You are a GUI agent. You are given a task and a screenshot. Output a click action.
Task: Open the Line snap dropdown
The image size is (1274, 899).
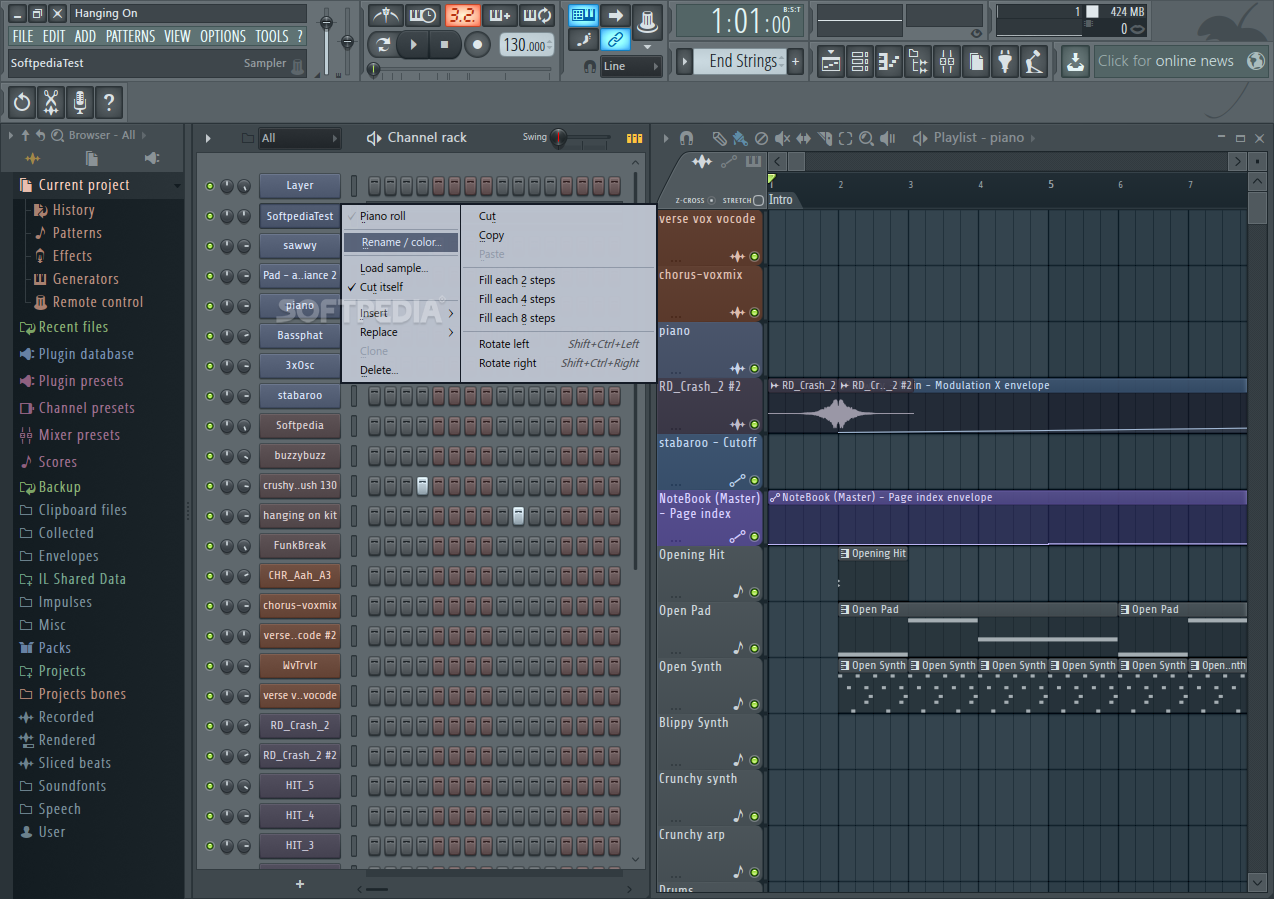631,66
